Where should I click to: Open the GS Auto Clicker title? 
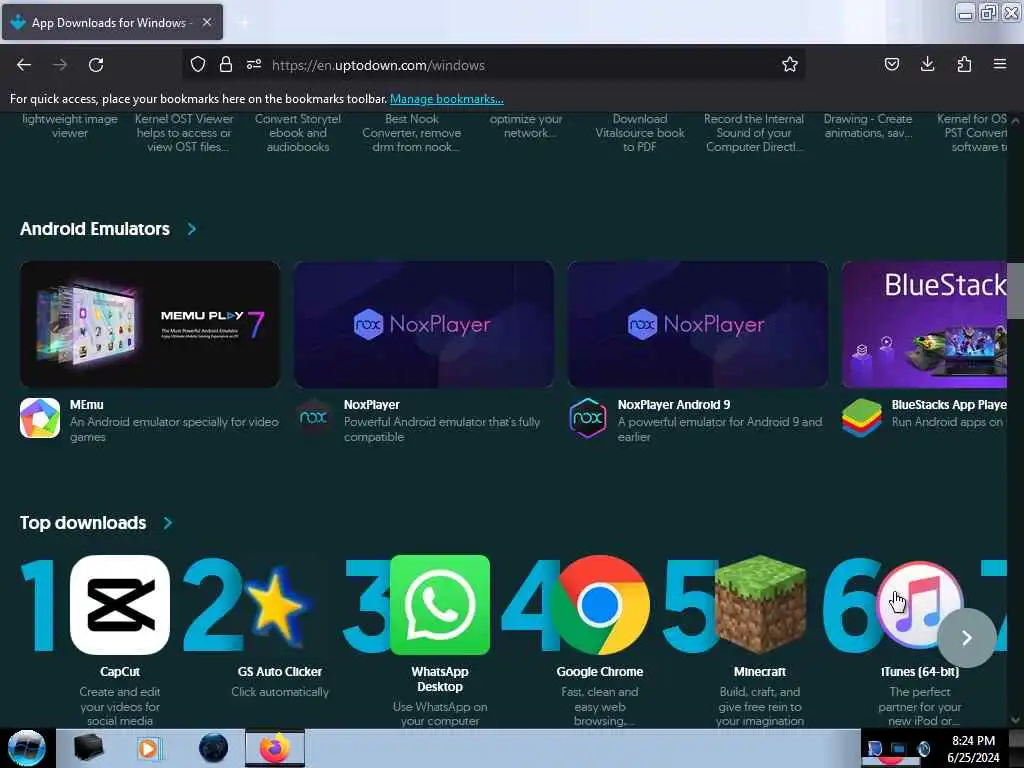click(x=280, y=671)
